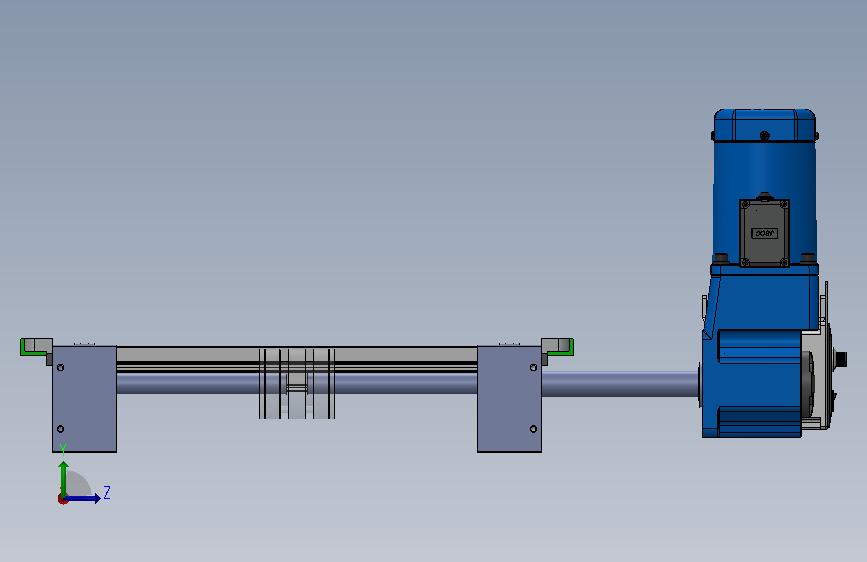Click the mirrored JSCC label plate

[x=764, y=233]
